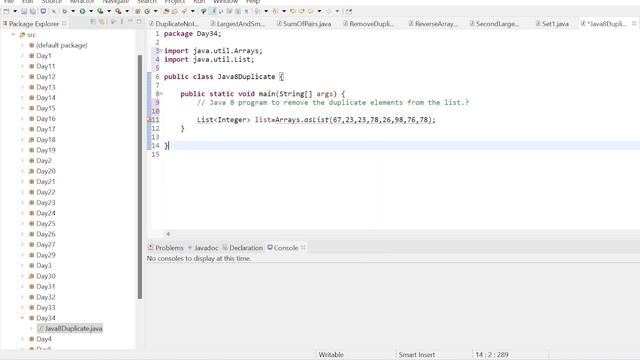Switch to the SumOfPairs.java editor tab
Image resolution: width=640 pixels, height=360 pixels.
pyautogui.click(x=304, y=24)
